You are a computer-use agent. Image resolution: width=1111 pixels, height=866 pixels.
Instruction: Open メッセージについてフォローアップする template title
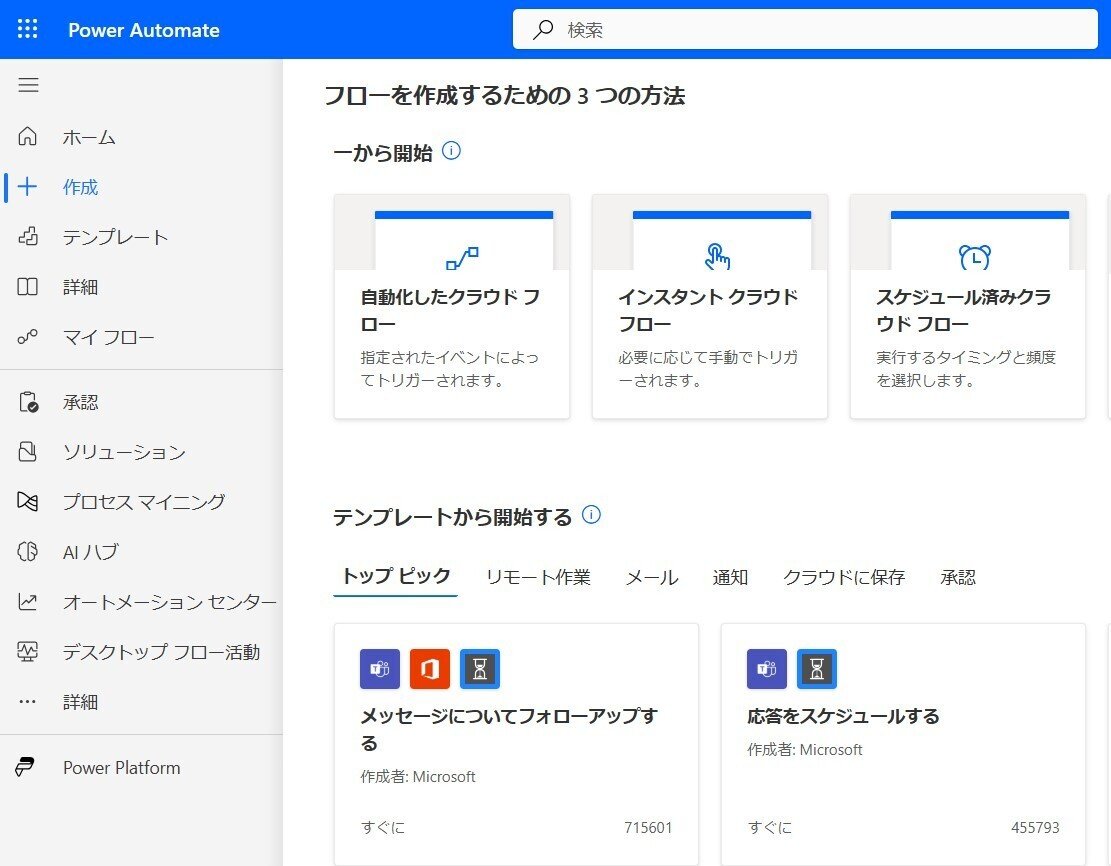pyautogui.click(x=509, y=729)
